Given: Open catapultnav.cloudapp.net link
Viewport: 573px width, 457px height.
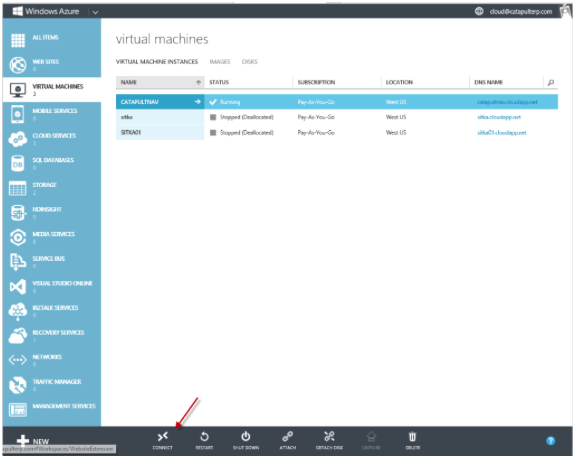Looking at the screenshot, I should click(x=507, y=102).
